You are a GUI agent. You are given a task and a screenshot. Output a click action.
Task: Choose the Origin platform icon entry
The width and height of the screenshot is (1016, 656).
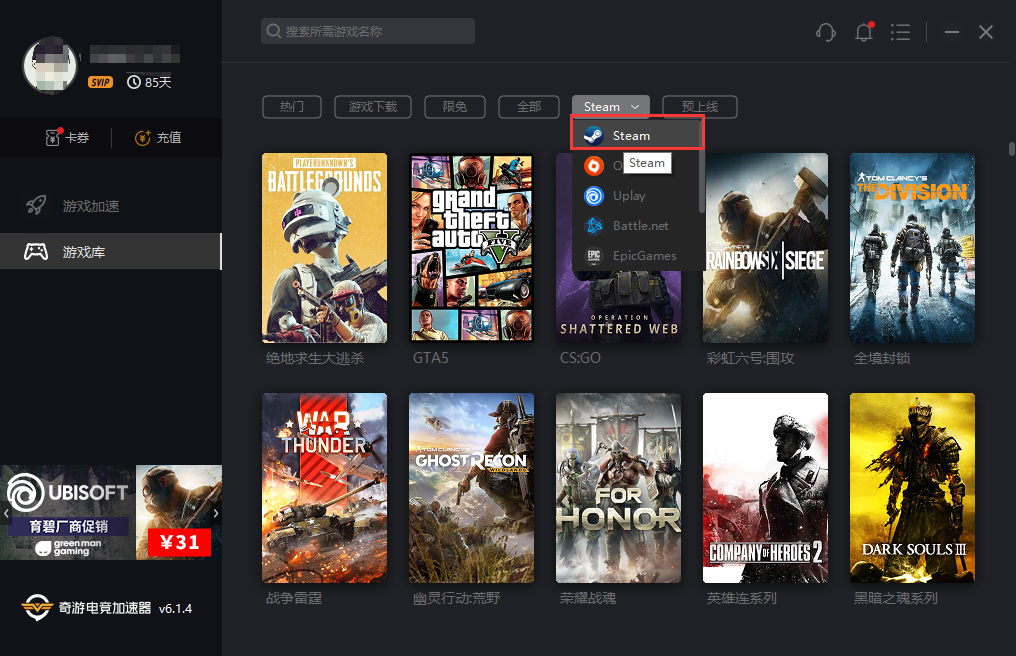[594, 166]
